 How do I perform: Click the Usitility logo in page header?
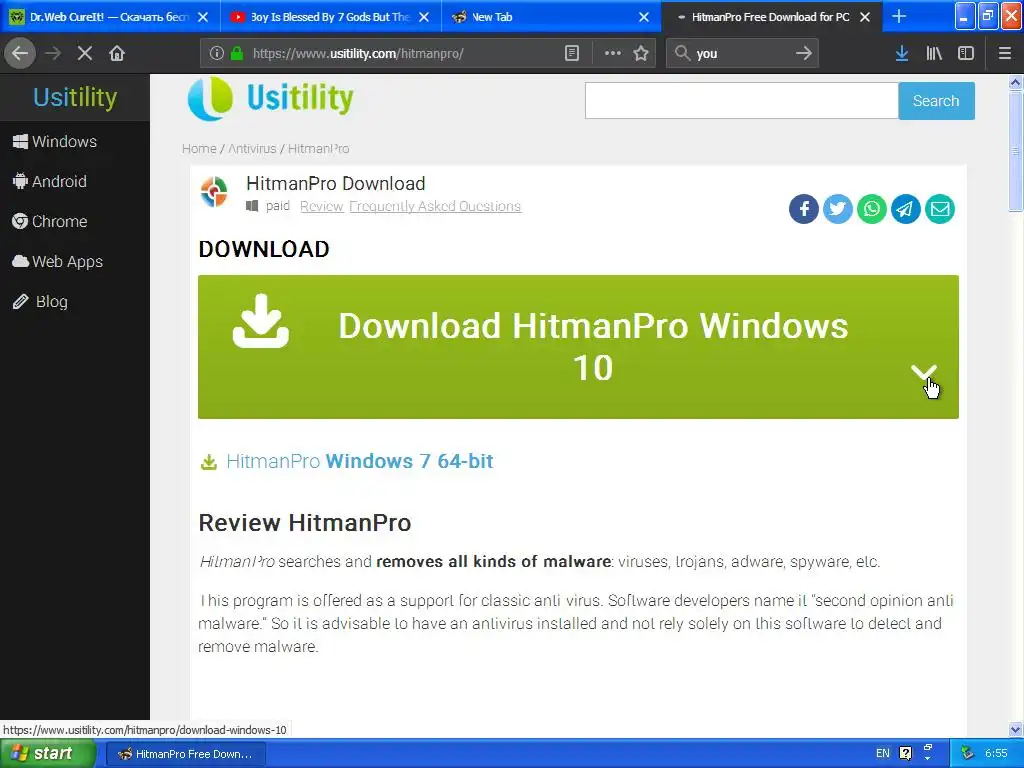(x=270, y=99)
